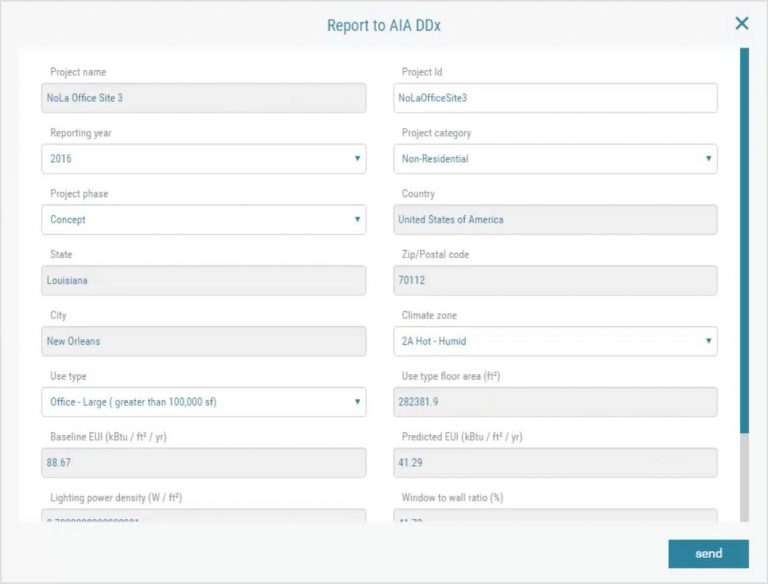Select the Country field showing United States
Image resolution: width=768 pixels, height=584 pixels.
555,220
